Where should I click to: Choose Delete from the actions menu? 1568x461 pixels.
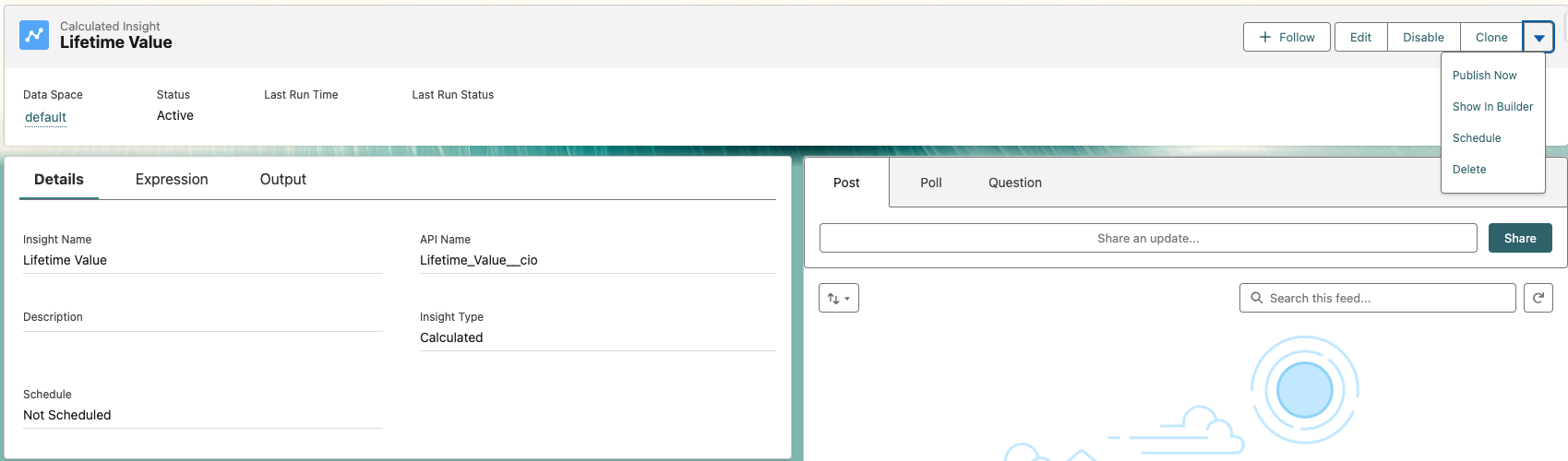(x=1469, y=170)
